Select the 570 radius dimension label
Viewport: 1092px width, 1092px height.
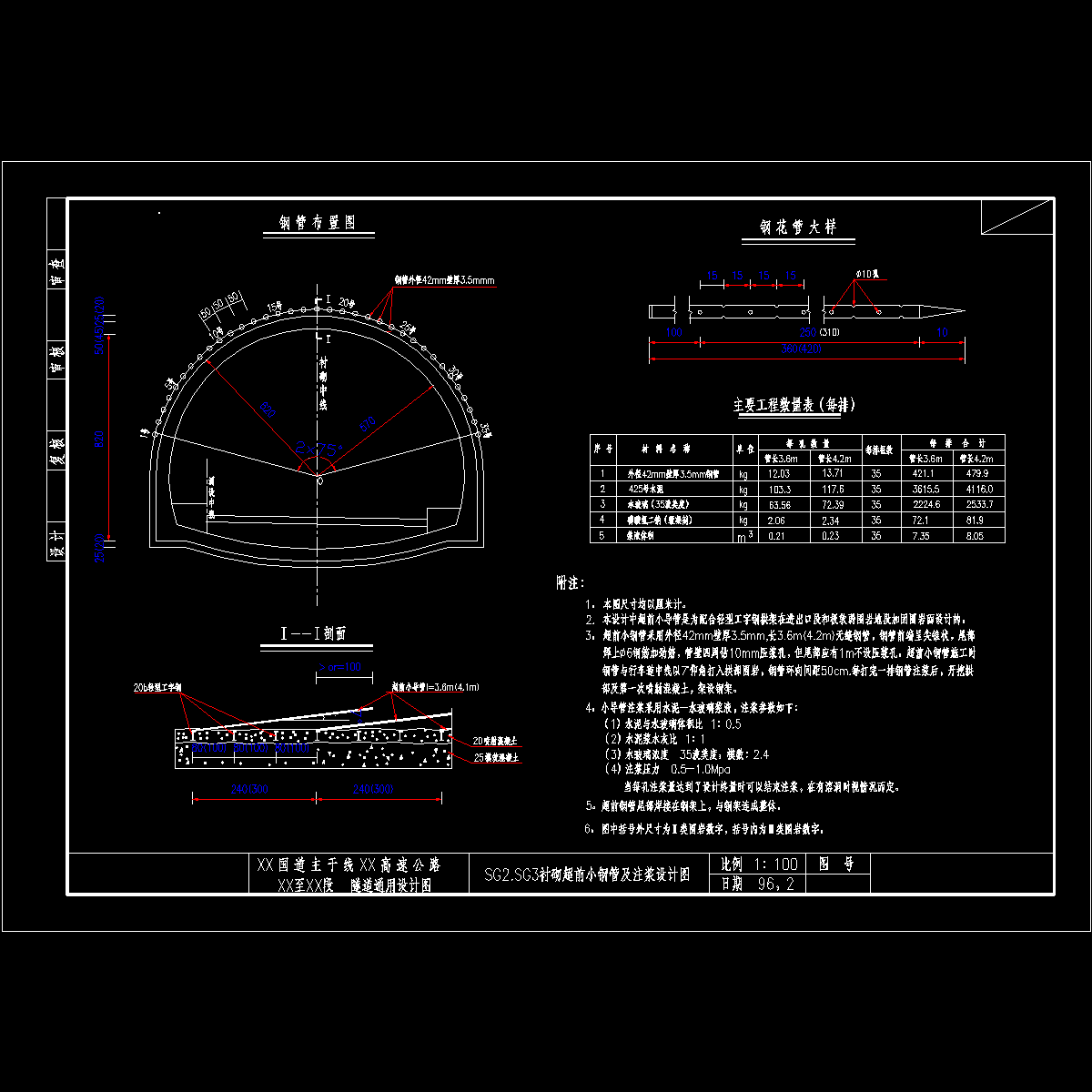point(366,423)
